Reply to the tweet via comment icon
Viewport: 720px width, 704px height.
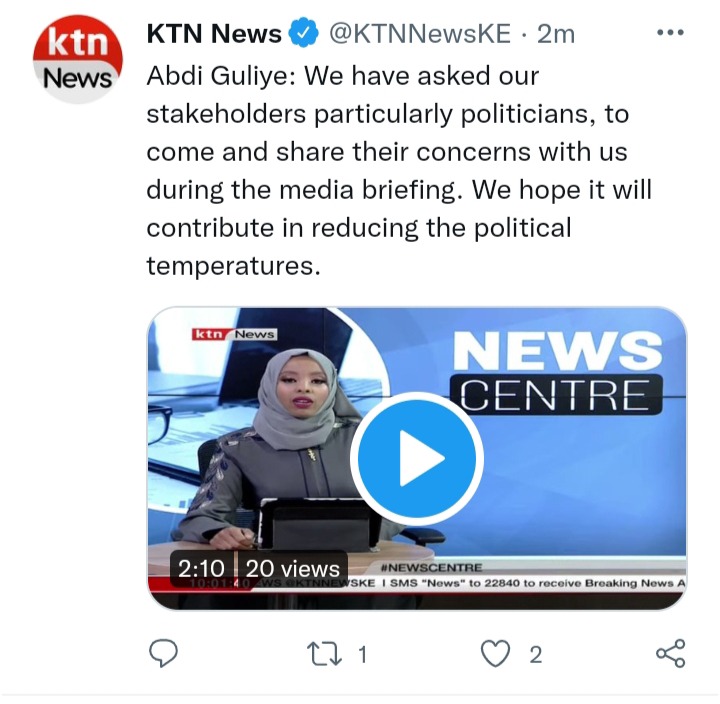[163, 653]
